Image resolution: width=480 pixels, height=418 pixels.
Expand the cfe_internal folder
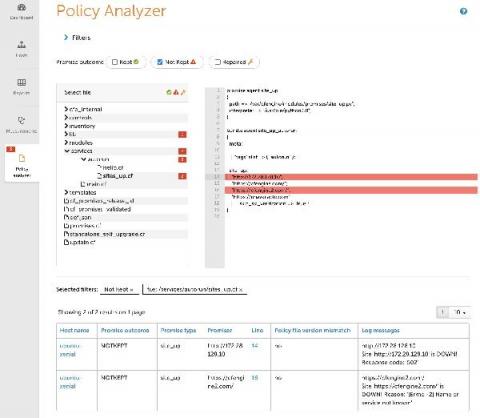66,109
